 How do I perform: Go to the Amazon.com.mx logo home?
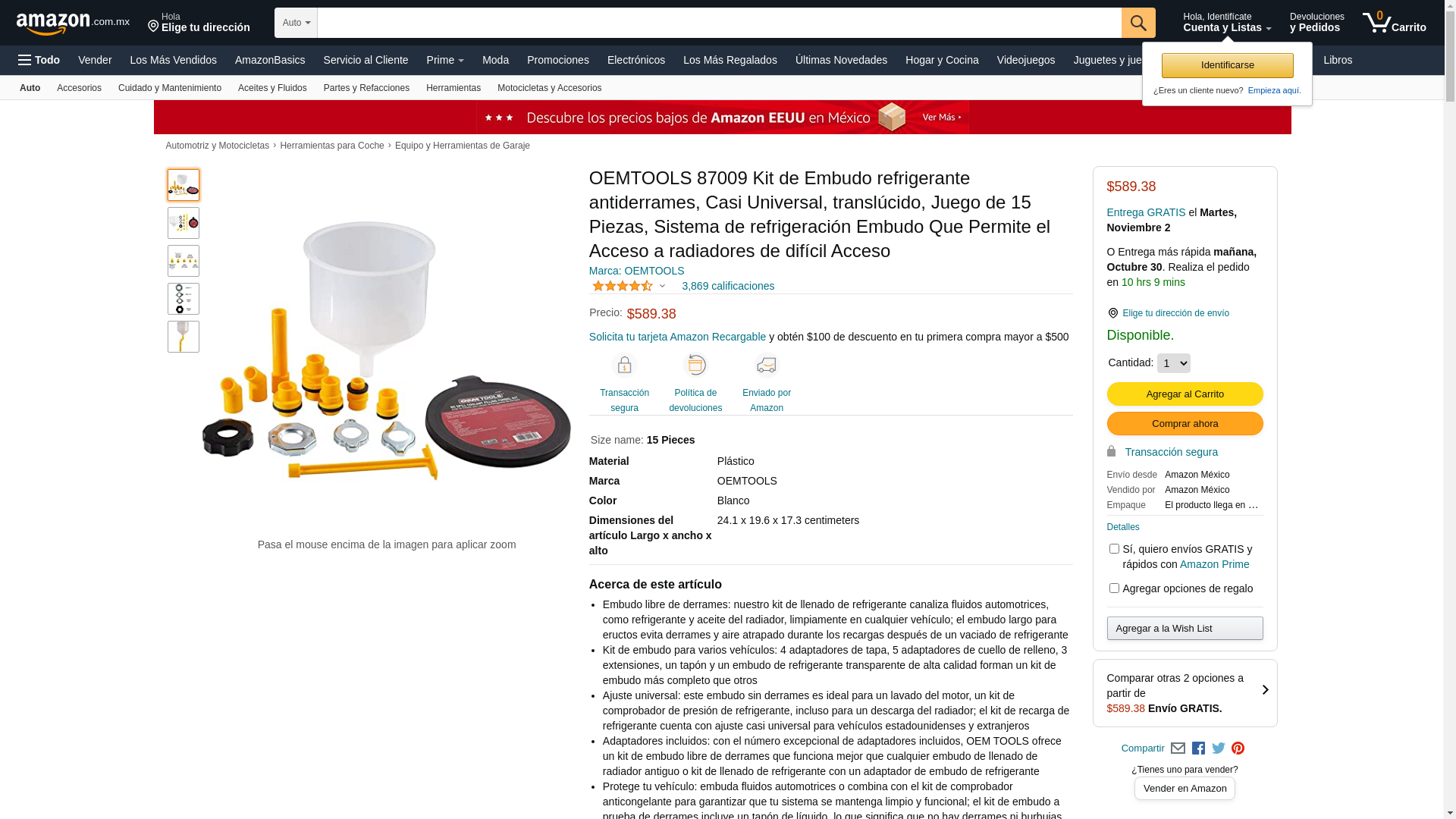[73, 24]
